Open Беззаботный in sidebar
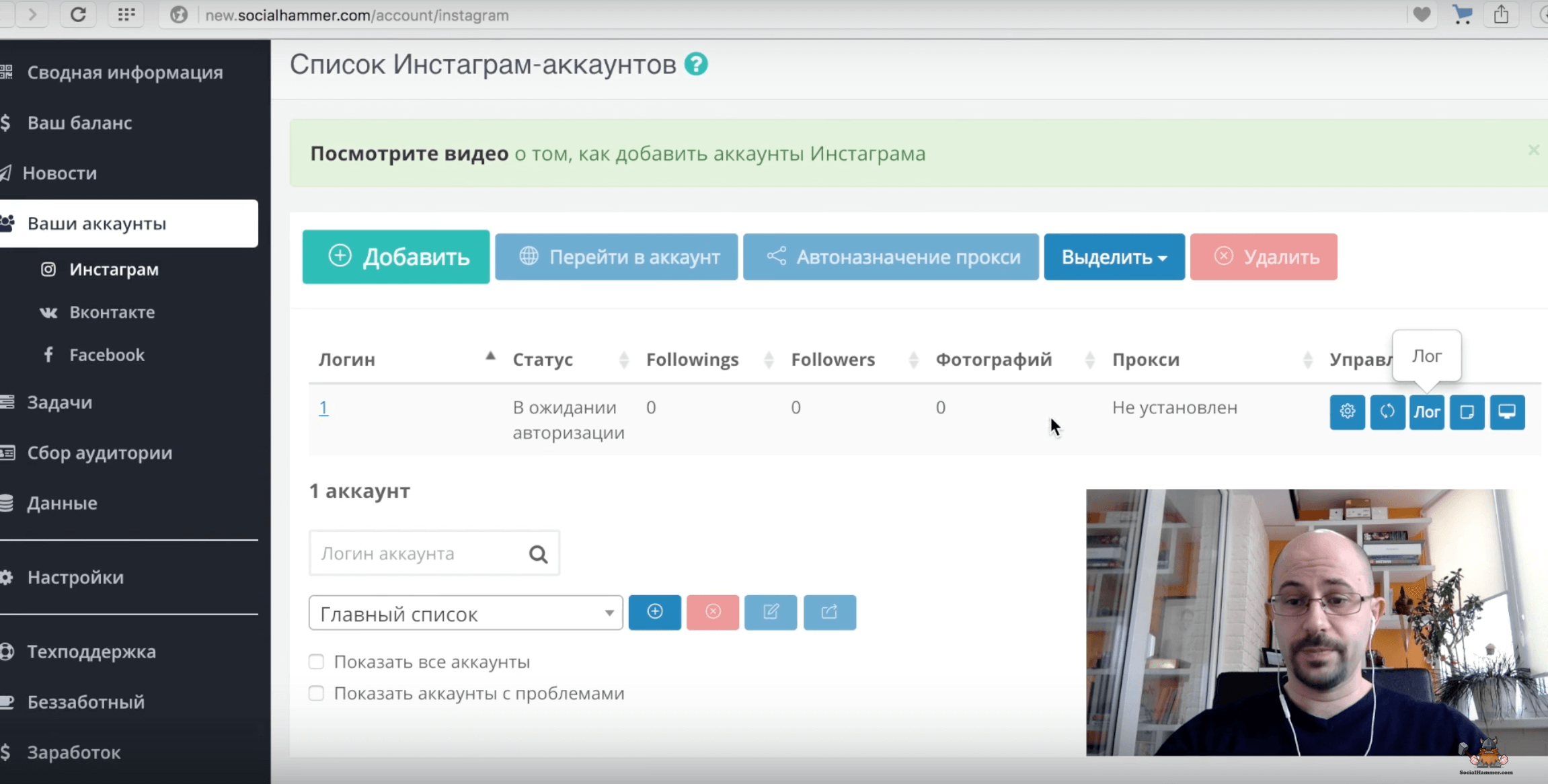This screenshot has height=784, width=1548. pos(85,702)
